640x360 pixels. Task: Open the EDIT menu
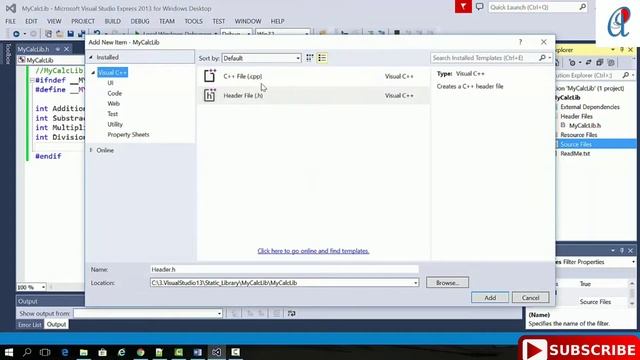tap(31, 21)
